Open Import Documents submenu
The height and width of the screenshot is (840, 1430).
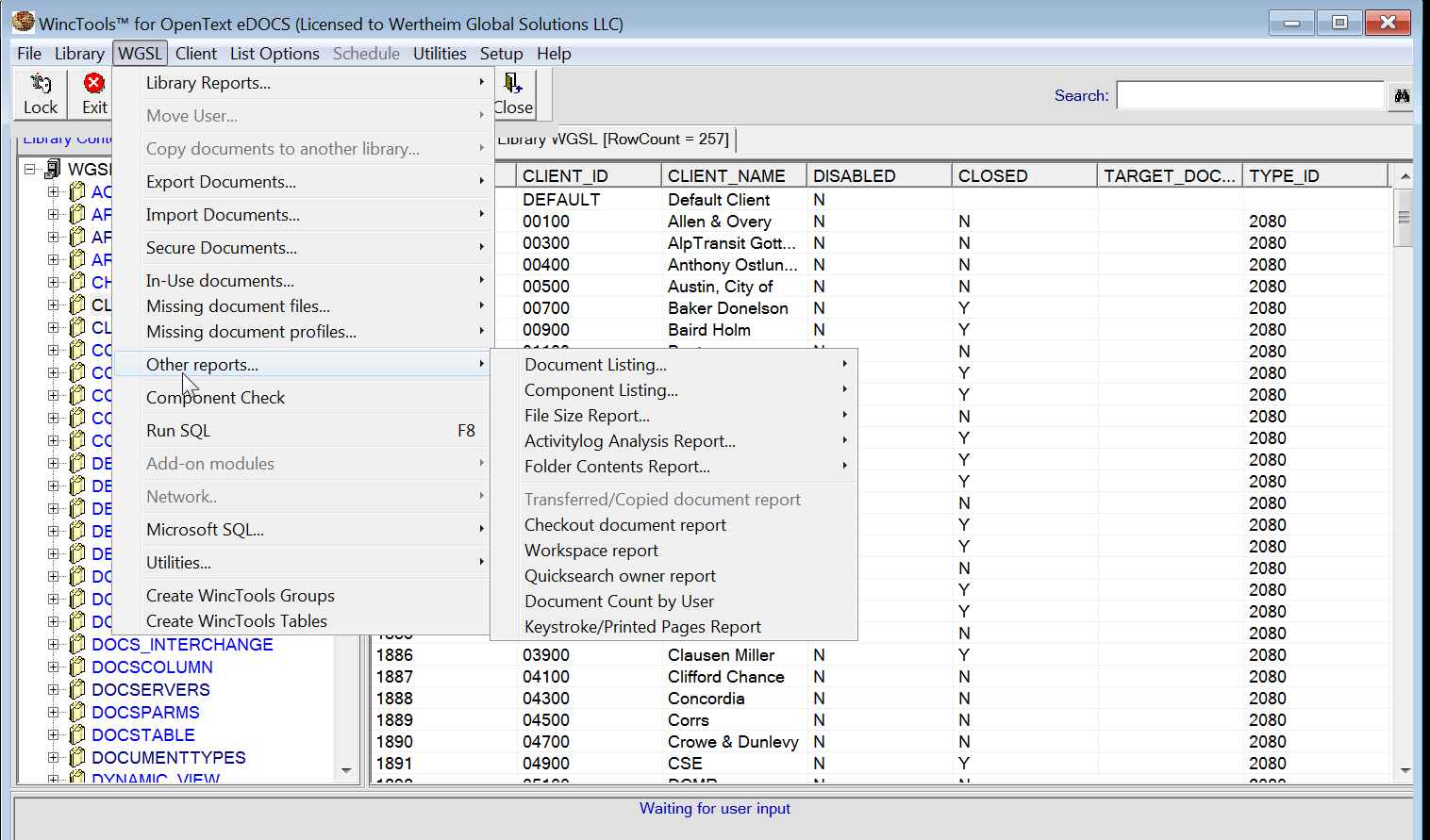(303, 215)
